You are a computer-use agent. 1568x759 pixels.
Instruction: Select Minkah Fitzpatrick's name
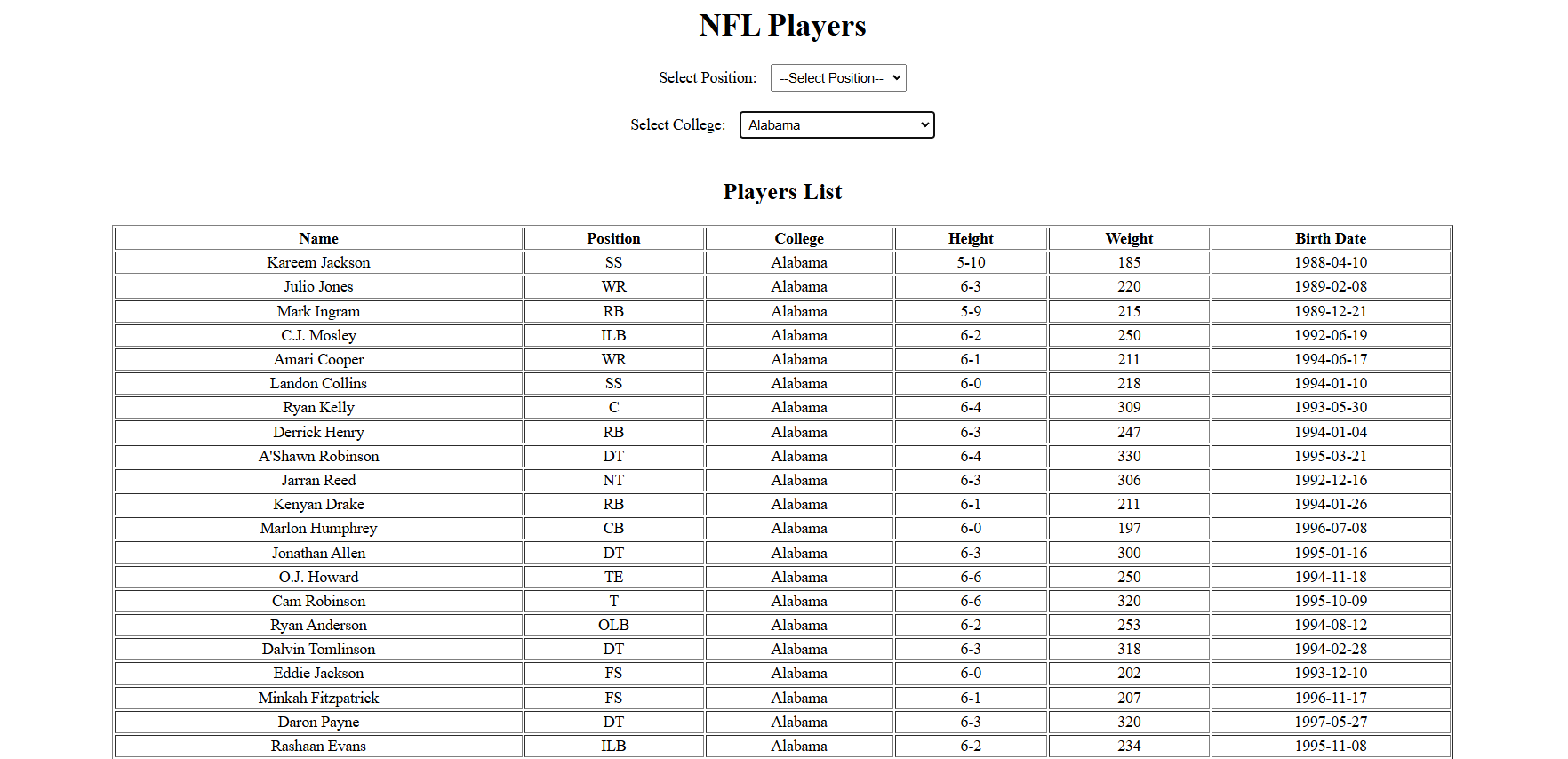tap(318, 698)
